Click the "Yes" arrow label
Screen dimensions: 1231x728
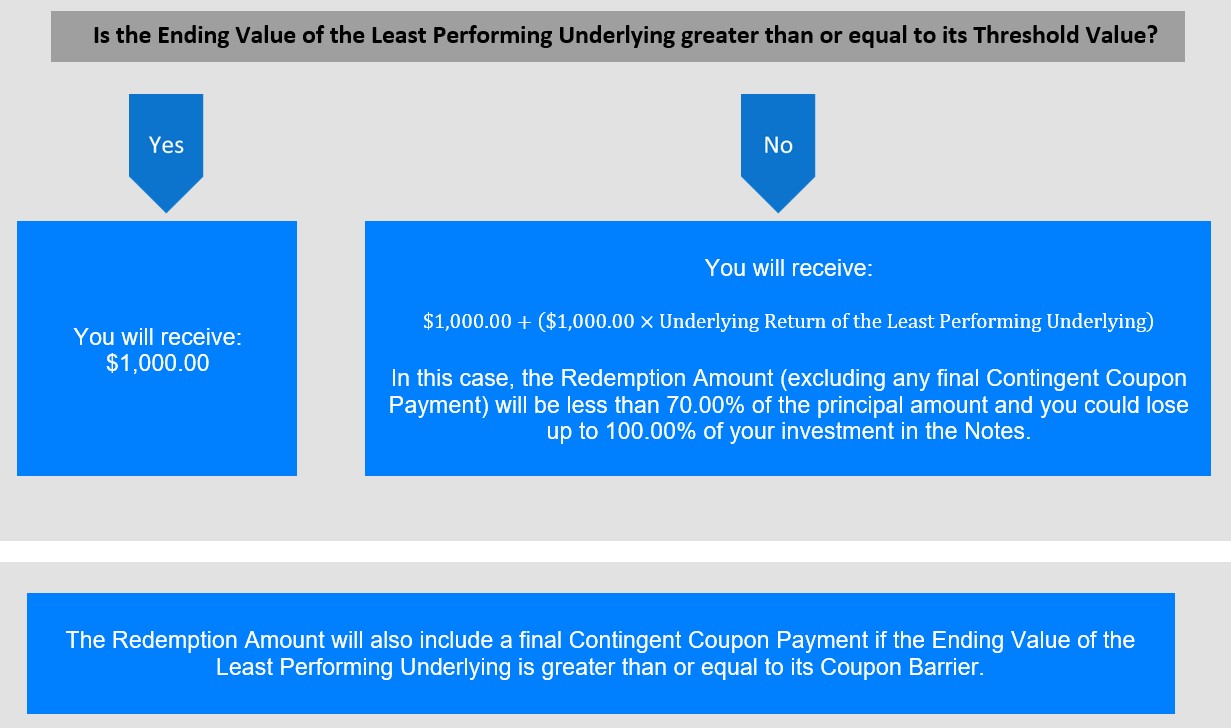click(166, 145)
